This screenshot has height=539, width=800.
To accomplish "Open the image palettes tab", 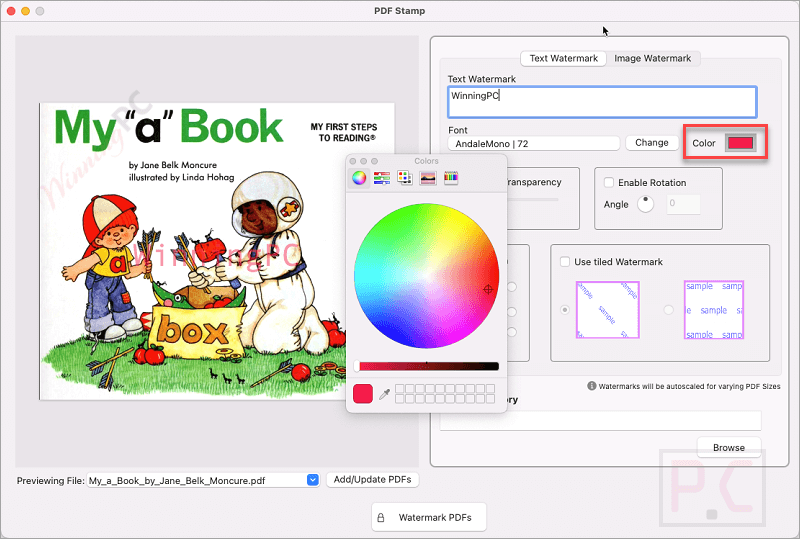I will [x=428, y=178].
